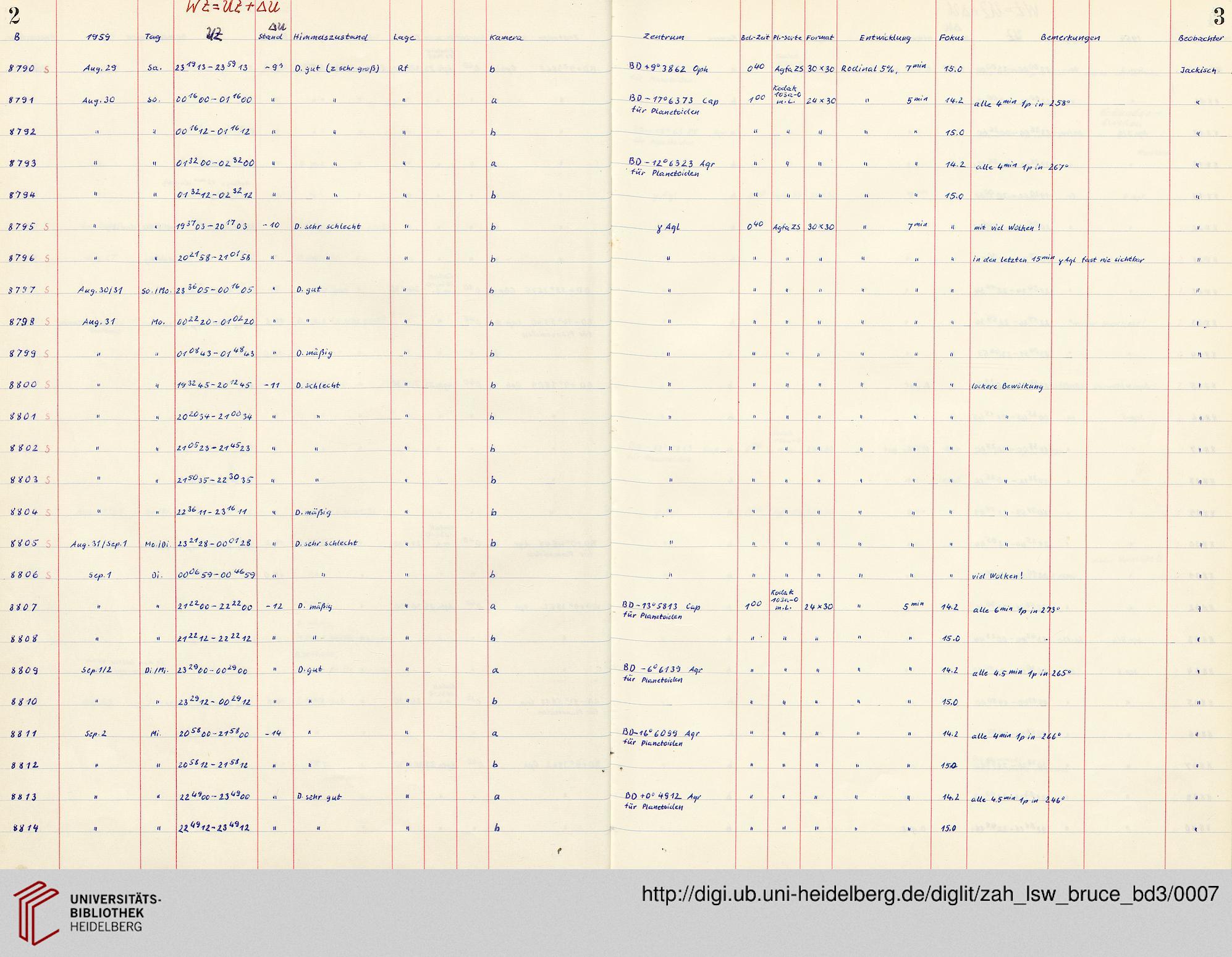The image size is (1232, 957).
Task: Select 'D. sehr gut' in row 8813
Action: pos(319,797)
